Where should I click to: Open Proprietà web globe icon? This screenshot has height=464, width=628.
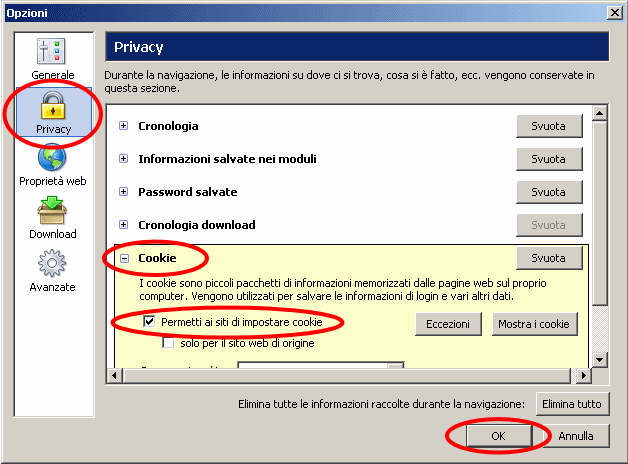(52, 160)
